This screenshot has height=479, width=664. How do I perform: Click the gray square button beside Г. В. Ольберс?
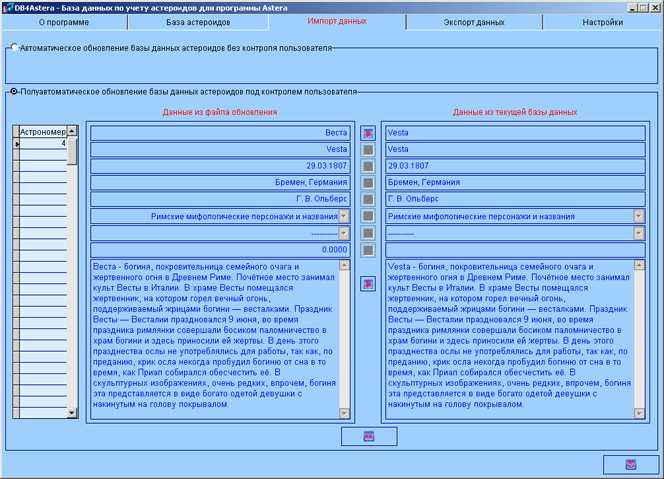pyautogui.click(x=368, y=199)
